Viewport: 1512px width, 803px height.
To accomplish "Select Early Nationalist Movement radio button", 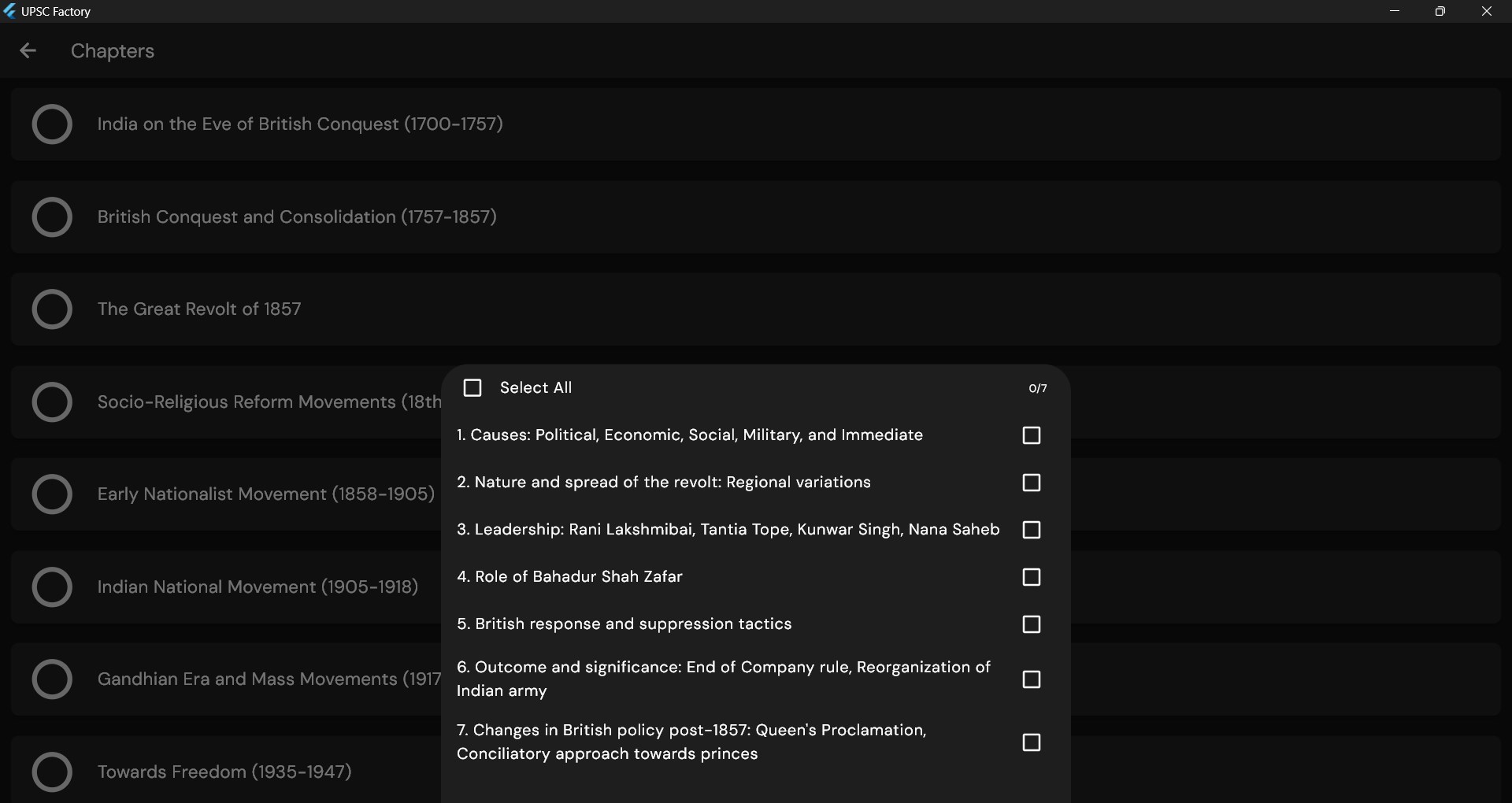I will (x=52, y=494).
